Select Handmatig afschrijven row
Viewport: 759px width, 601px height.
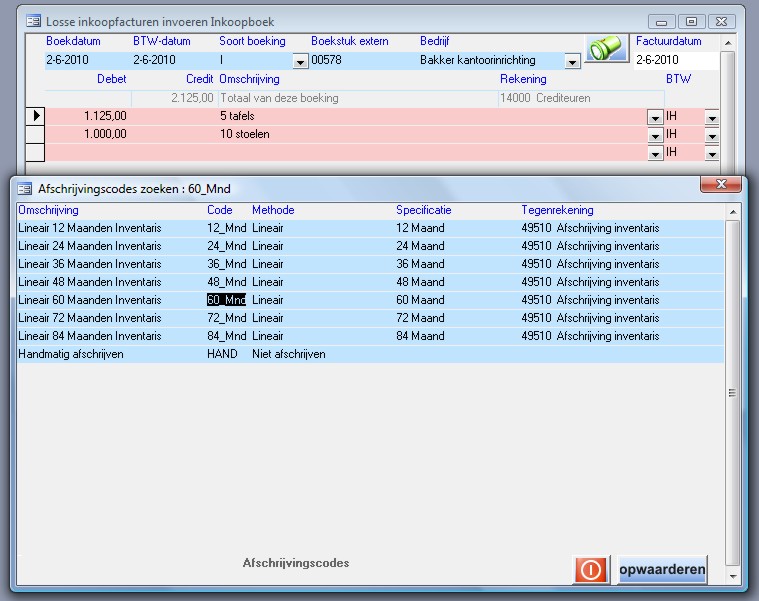(370, 354)
